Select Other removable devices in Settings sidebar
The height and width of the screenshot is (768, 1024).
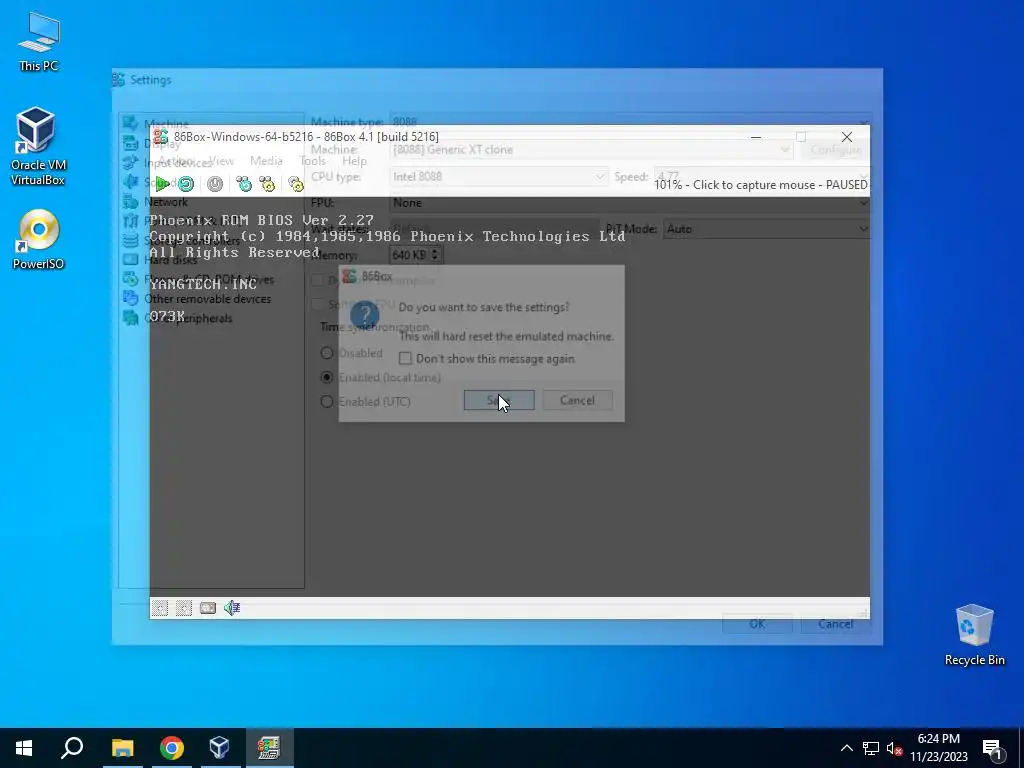pyautogui.click(x=208, y=299)
